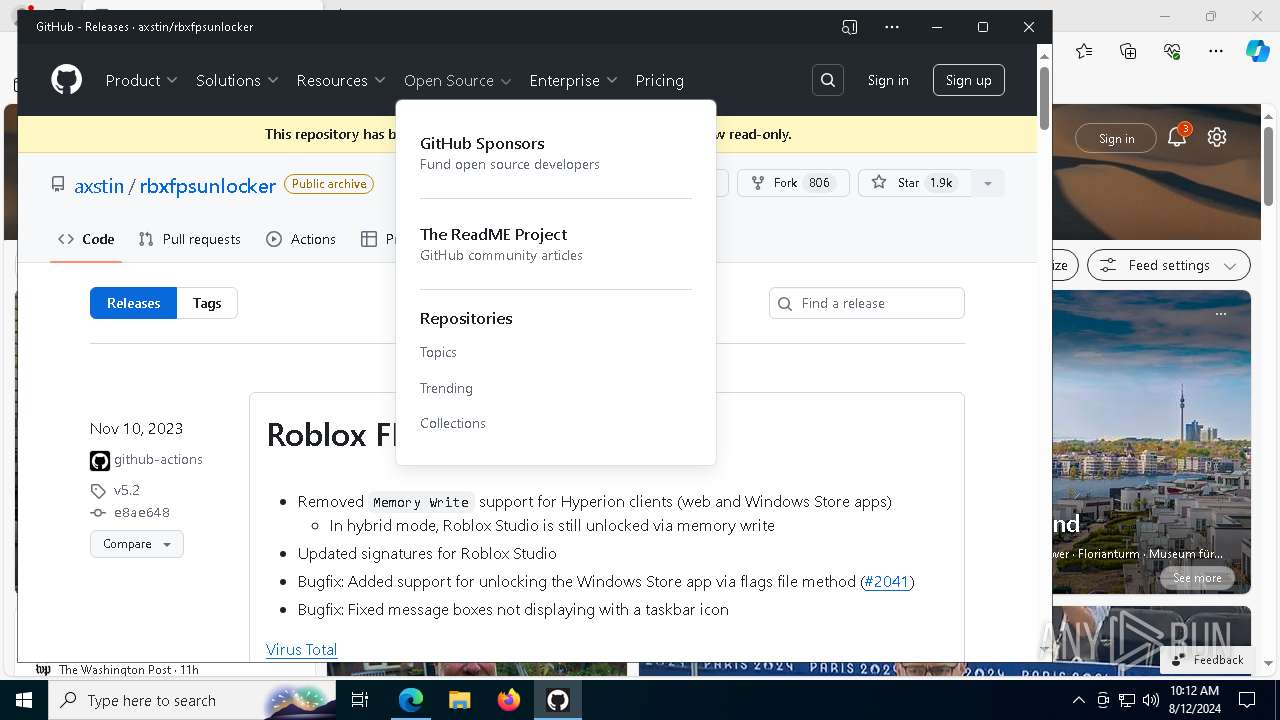1280x720 pixels.
Task: Open the Copilot icon in Edge
Action: 1258,51
